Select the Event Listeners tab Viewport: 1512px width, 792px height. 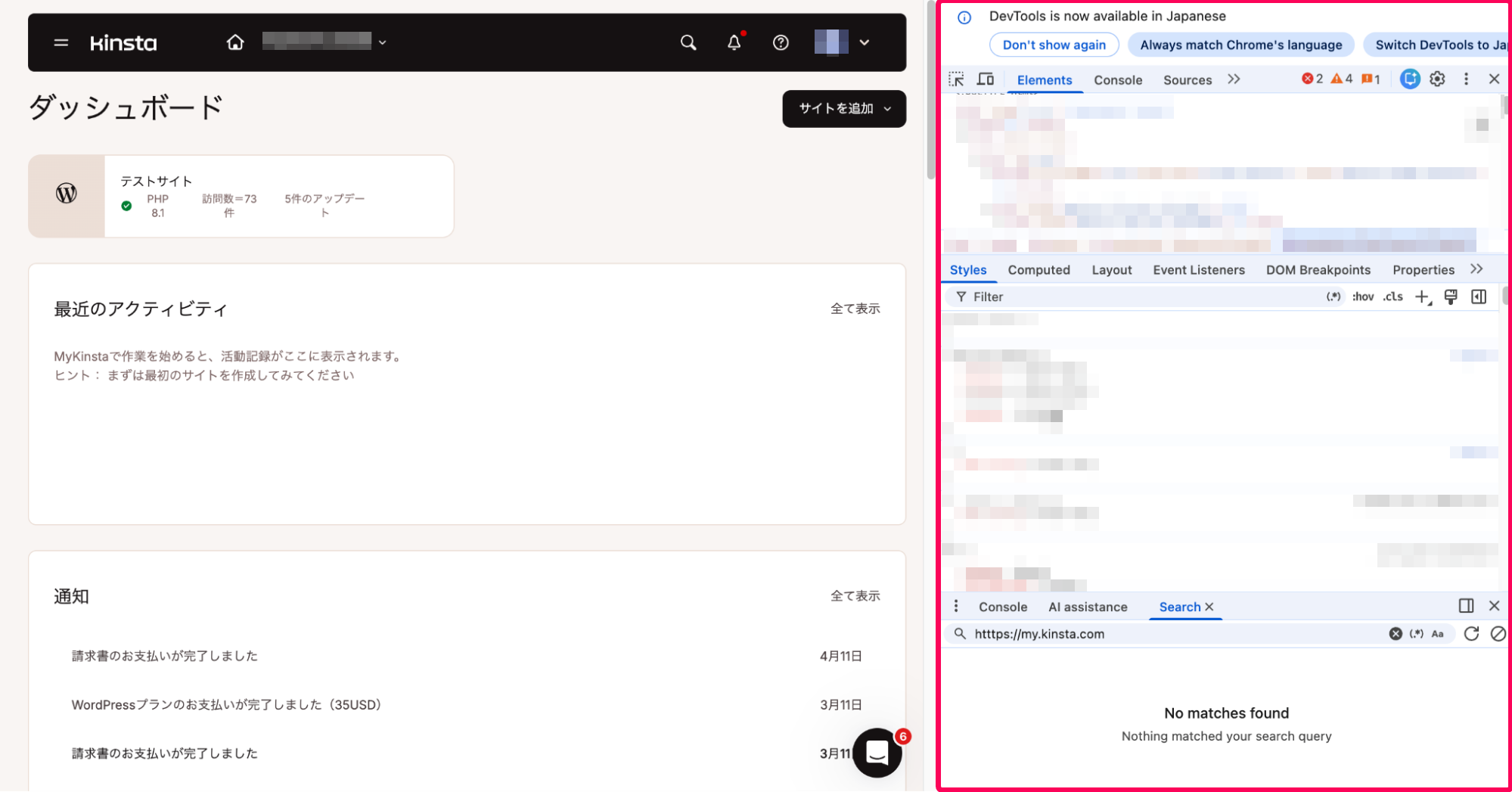[1198, 270]
